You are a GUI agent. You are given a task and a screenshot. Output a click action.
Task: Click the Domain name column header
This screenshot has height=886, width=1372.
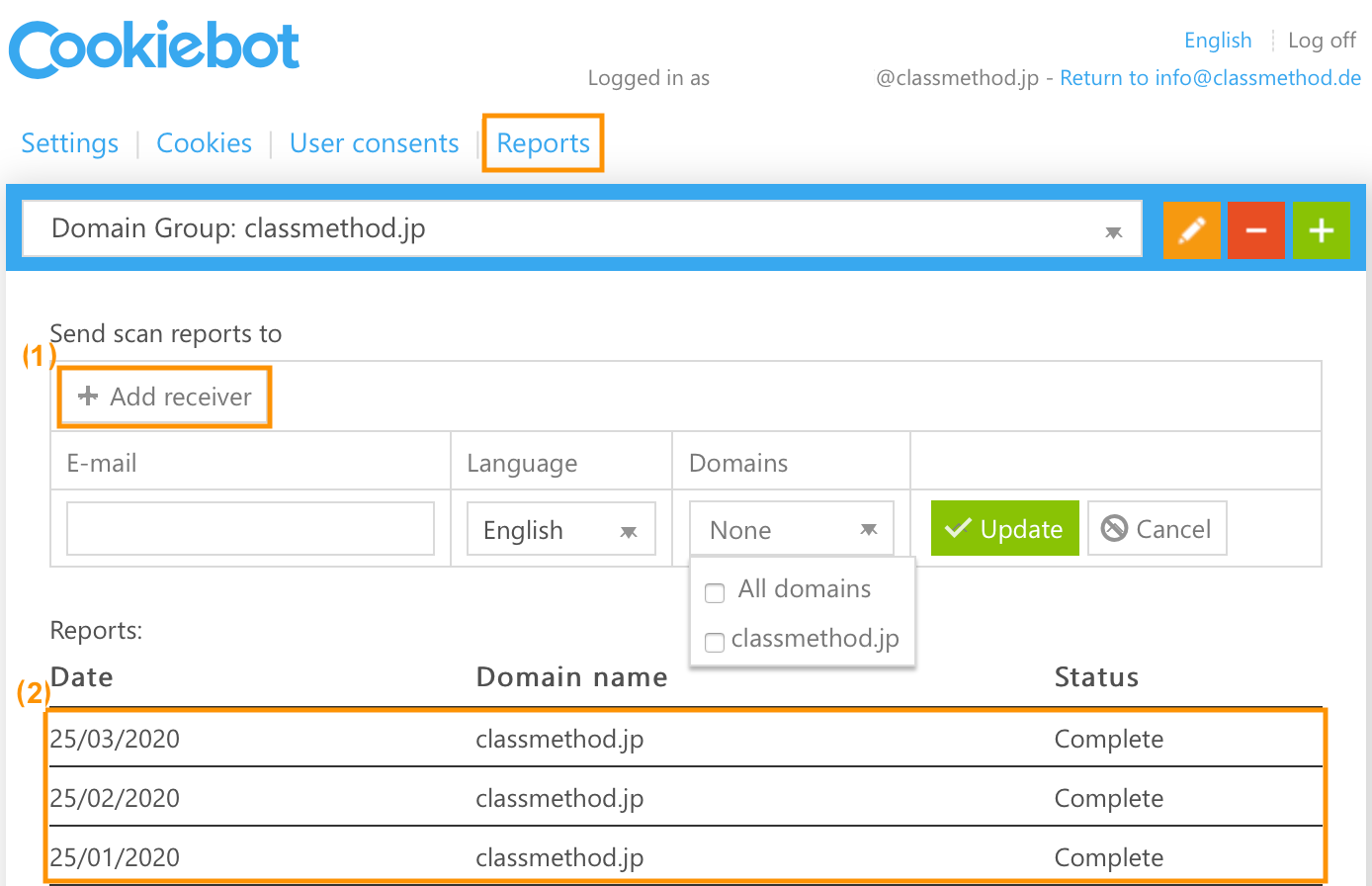pos(572,677)
